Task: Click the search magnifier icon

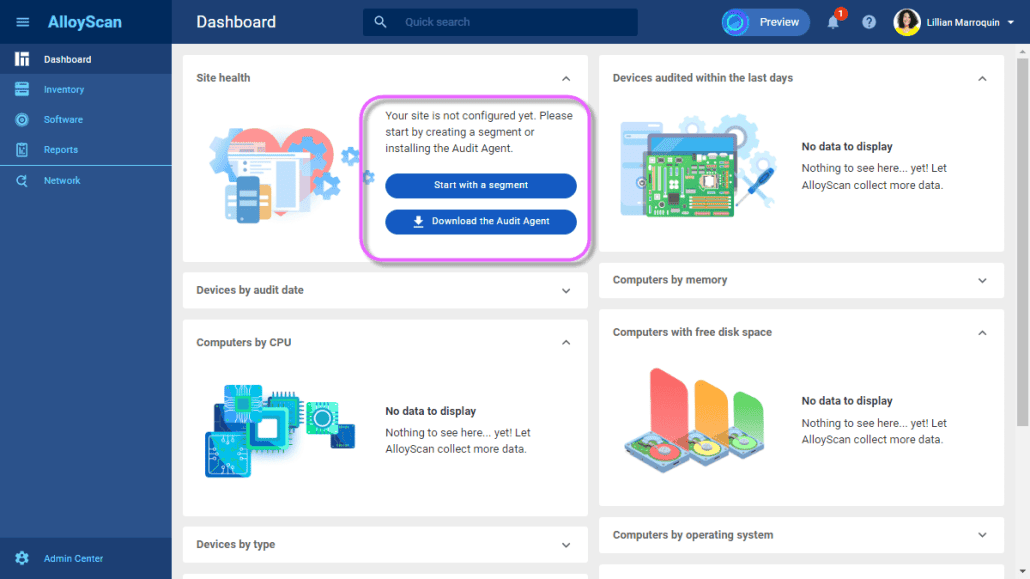Action: 380,22
